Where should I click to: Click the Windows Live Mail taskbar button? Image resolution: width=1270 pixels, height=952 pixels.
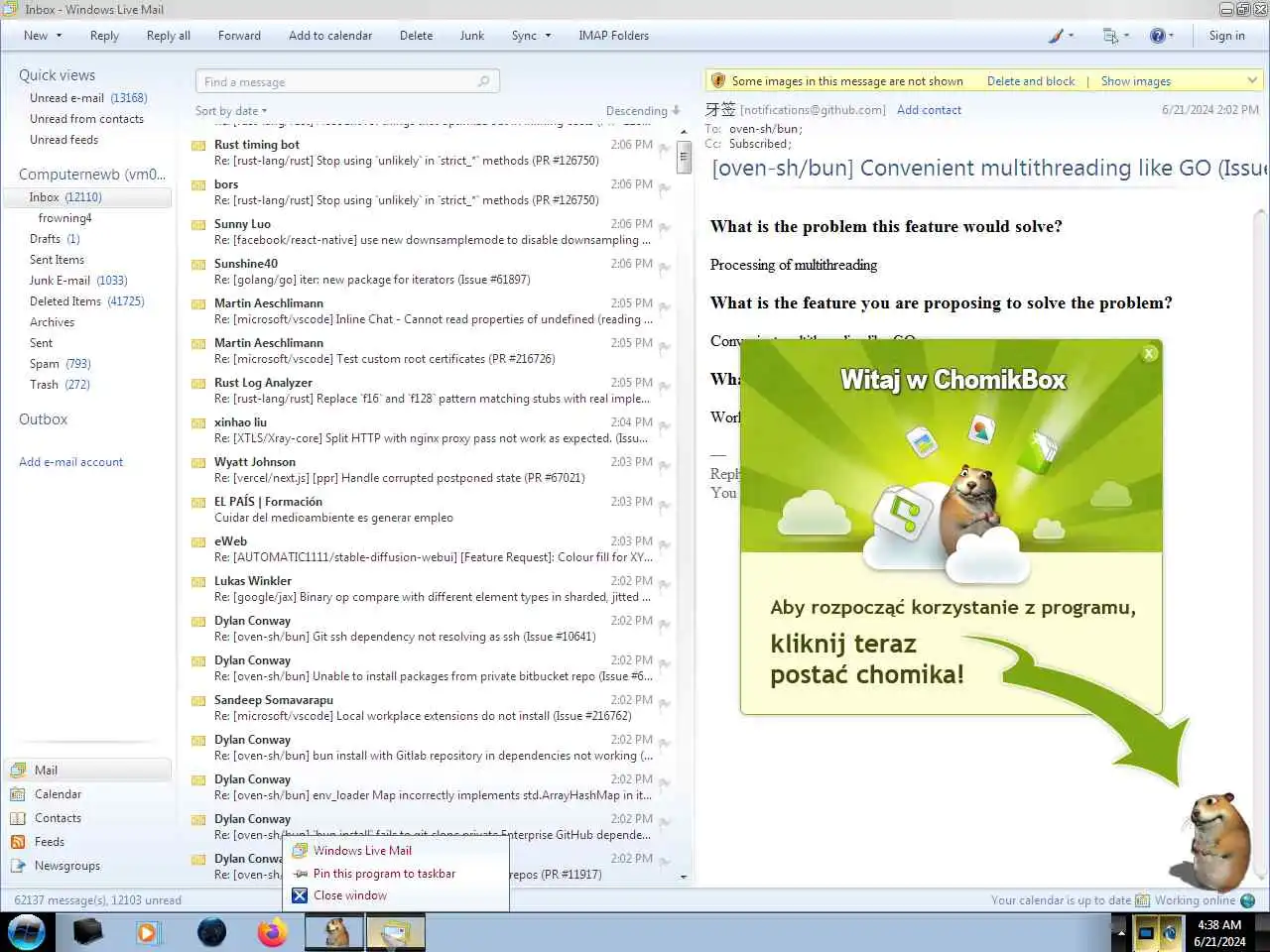396,932
